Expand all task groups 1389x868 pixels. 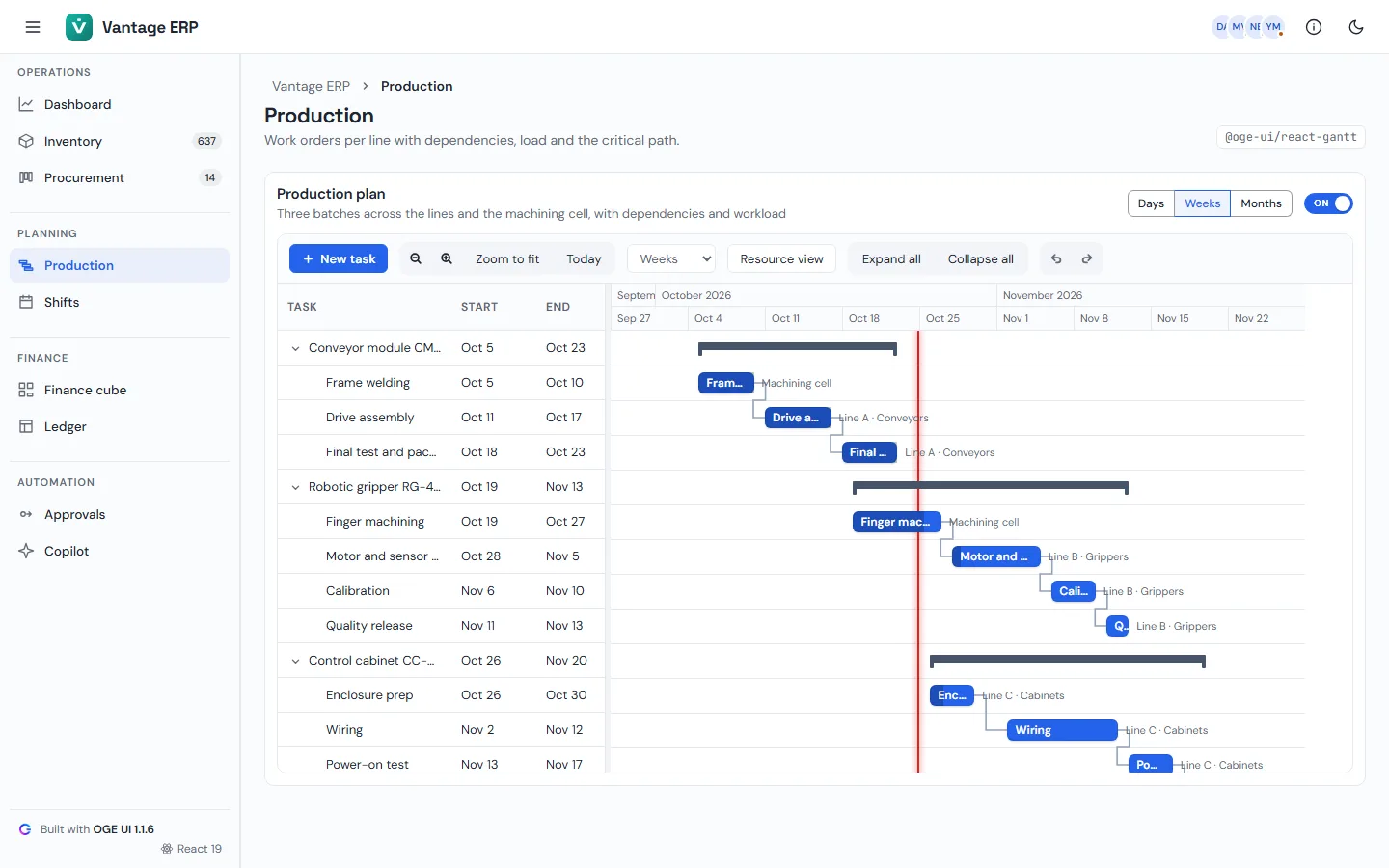click(891, 258)
